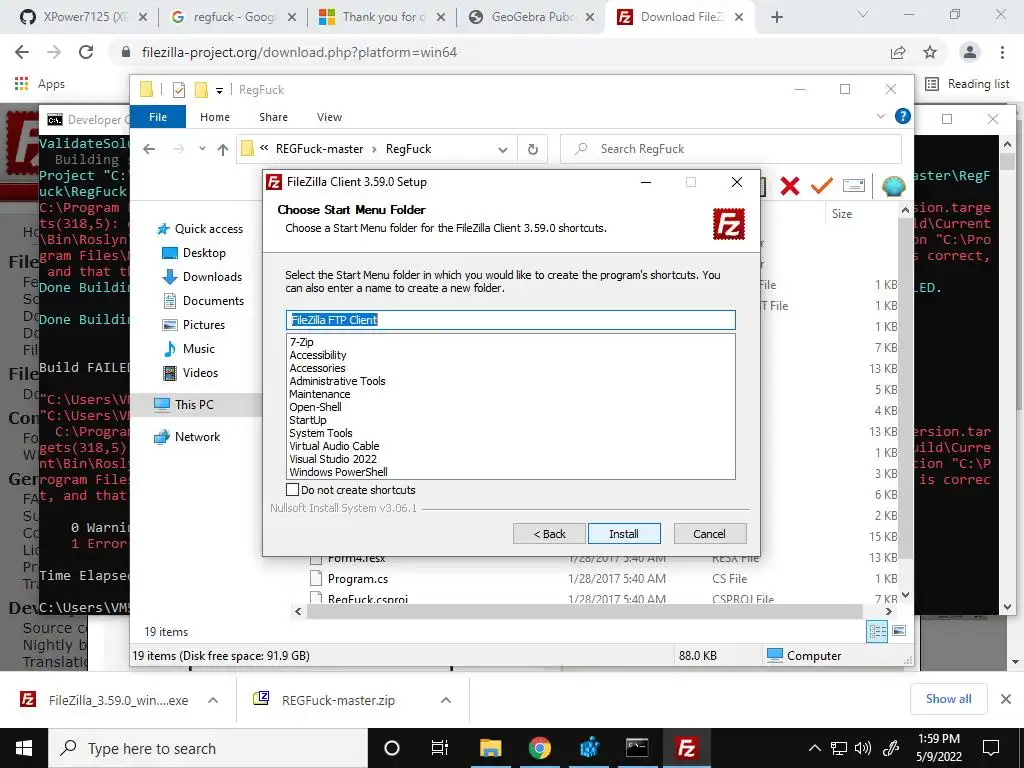Open the Share ribbon tab in Explorer
The height and width of the screenshot is (768, 1024).
point(273,117)
